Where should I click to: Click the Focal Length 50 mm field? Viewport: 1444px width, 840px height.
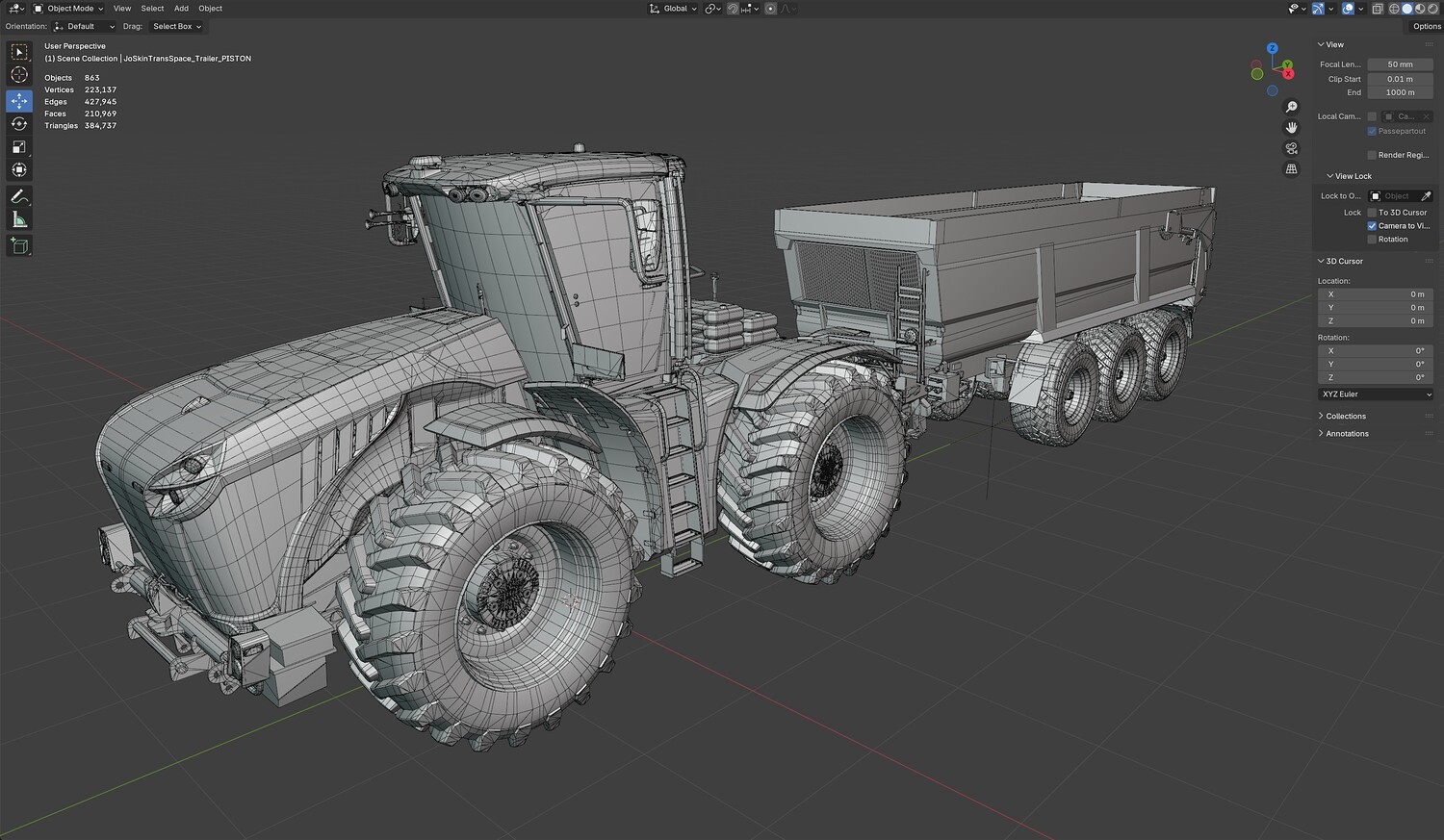point(1401,64)
